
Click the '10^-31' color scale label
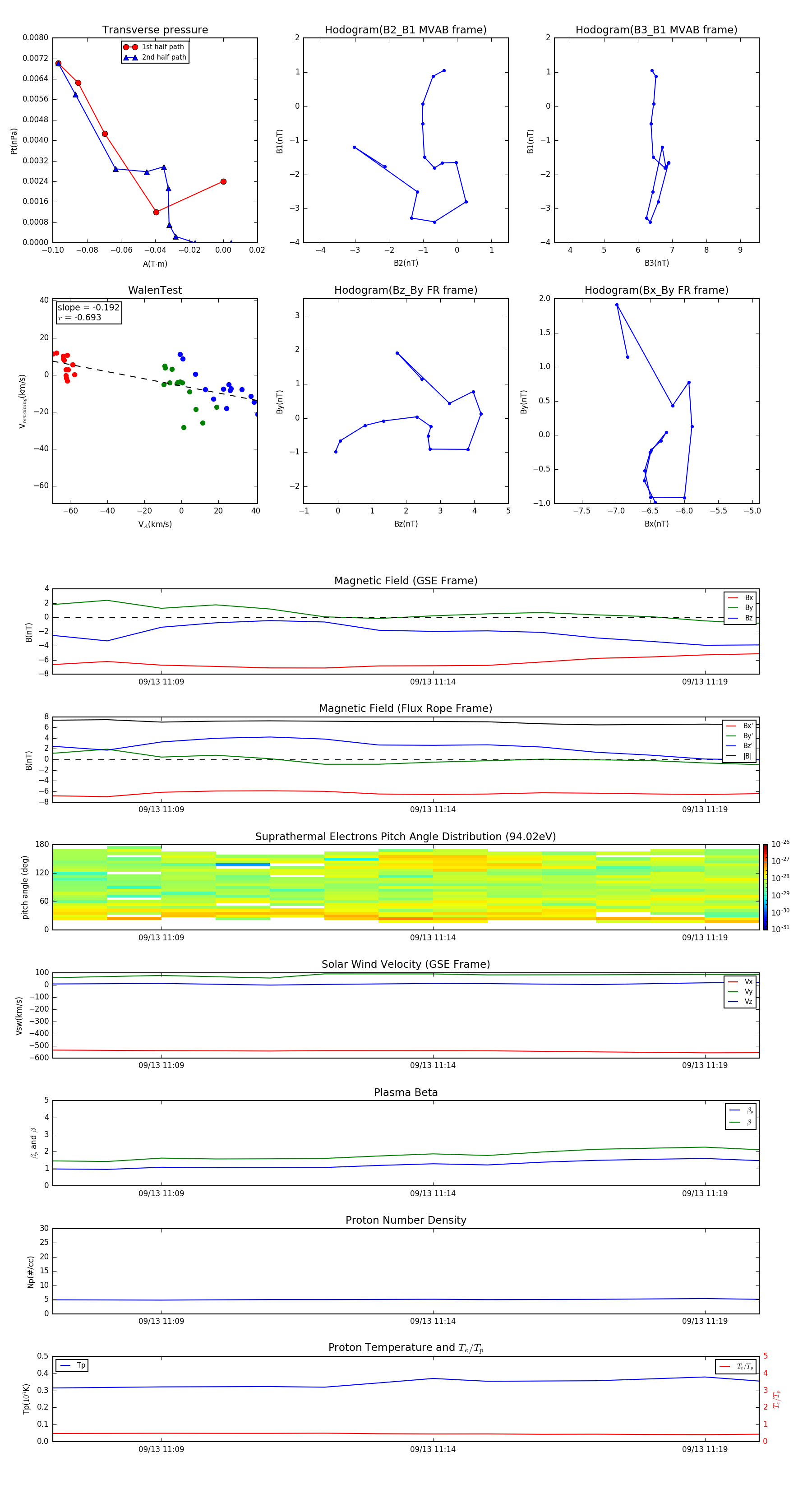[780, 929]
